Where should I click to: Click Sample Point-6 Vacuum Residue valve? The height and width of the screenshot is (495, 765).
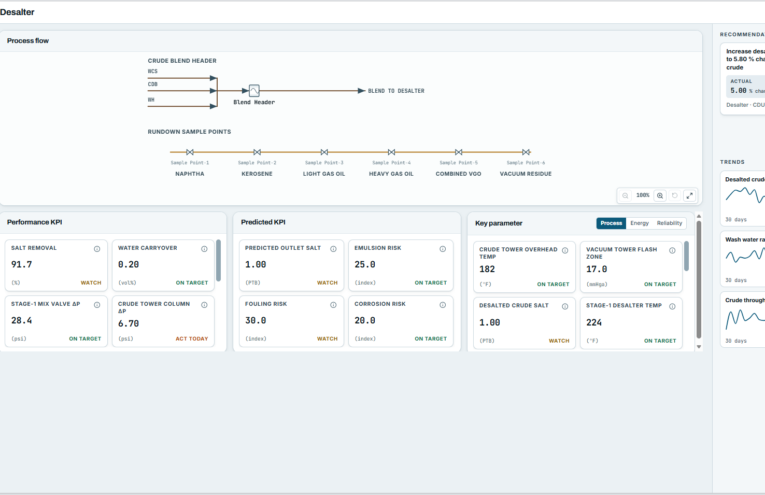(x=525, y=152)
